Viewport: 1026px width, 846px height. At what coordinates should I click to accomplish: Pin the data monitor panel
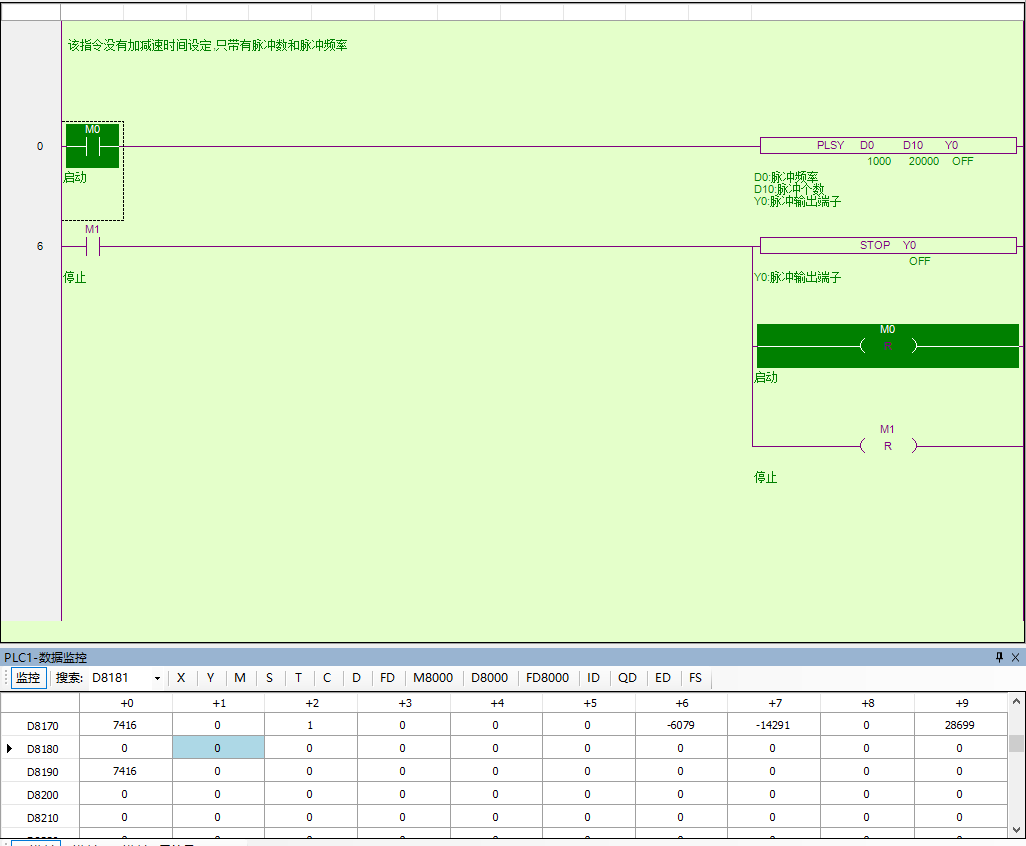[x=999, y=657]
